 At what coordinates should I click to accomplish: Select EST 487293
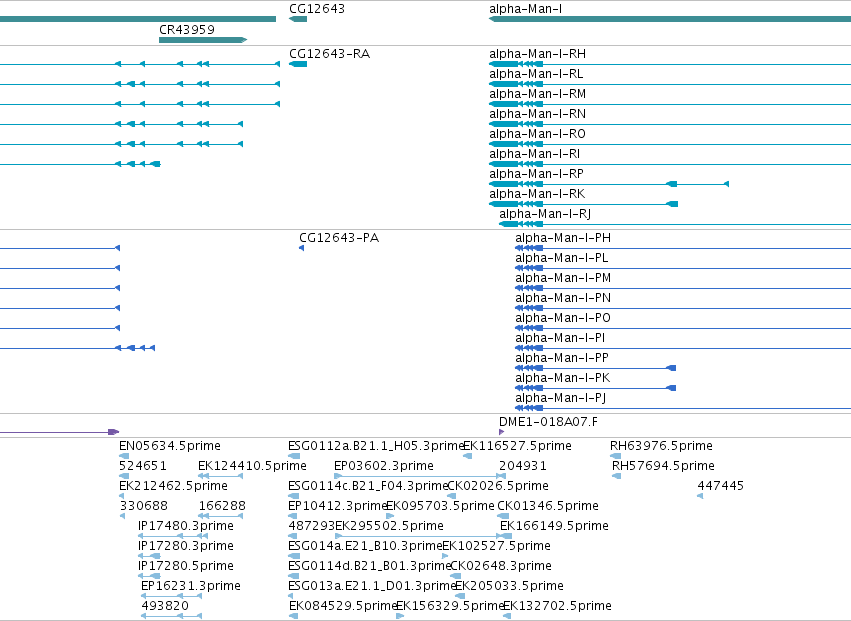coord(312,526)
